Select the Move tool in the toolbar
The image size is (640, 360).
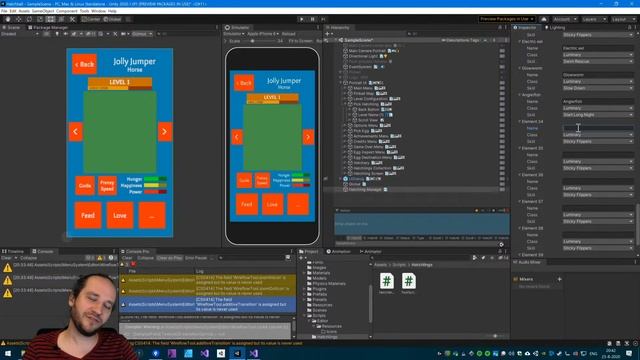[18, 19]
